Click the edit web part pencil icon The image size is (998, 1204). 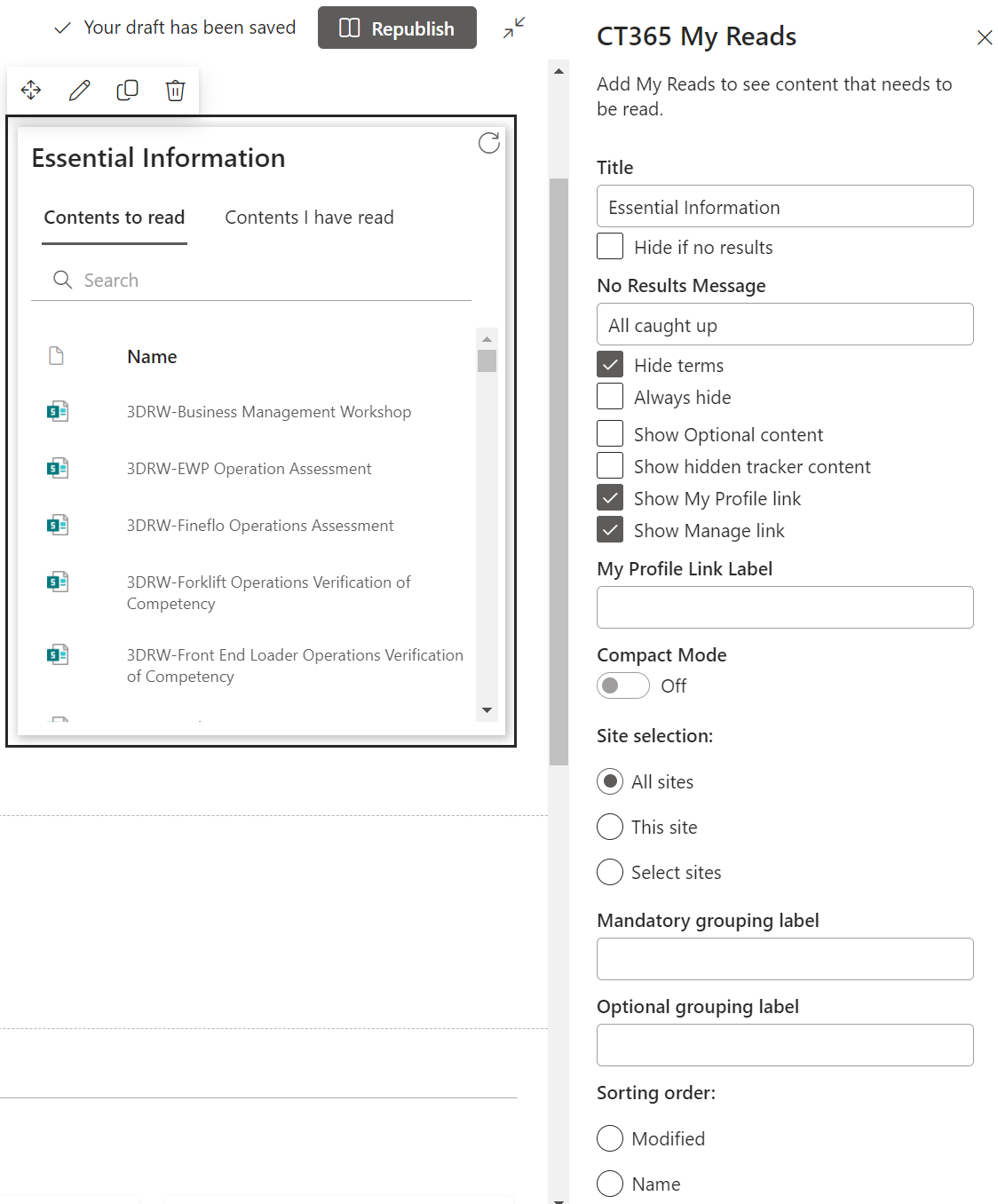[x=79, y=91]
